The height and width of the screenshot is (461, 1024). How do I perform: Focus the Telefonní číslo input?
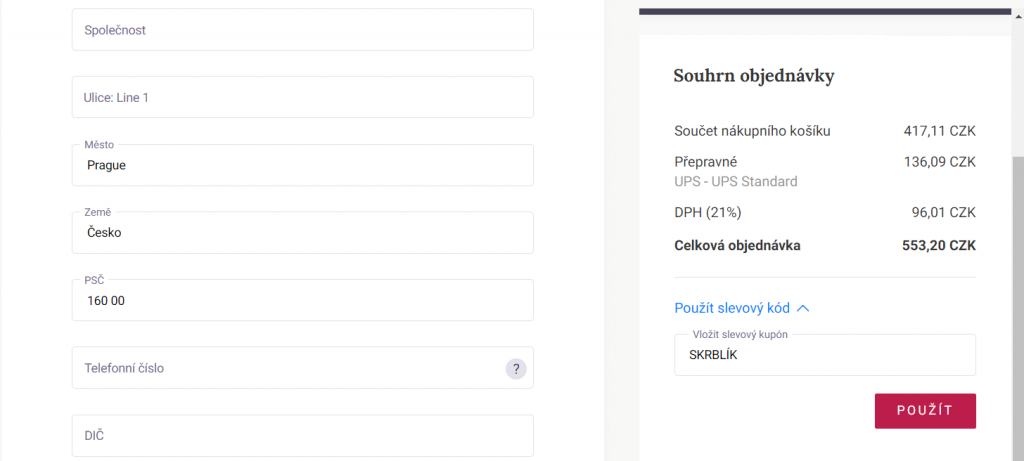tap(302, 368)
